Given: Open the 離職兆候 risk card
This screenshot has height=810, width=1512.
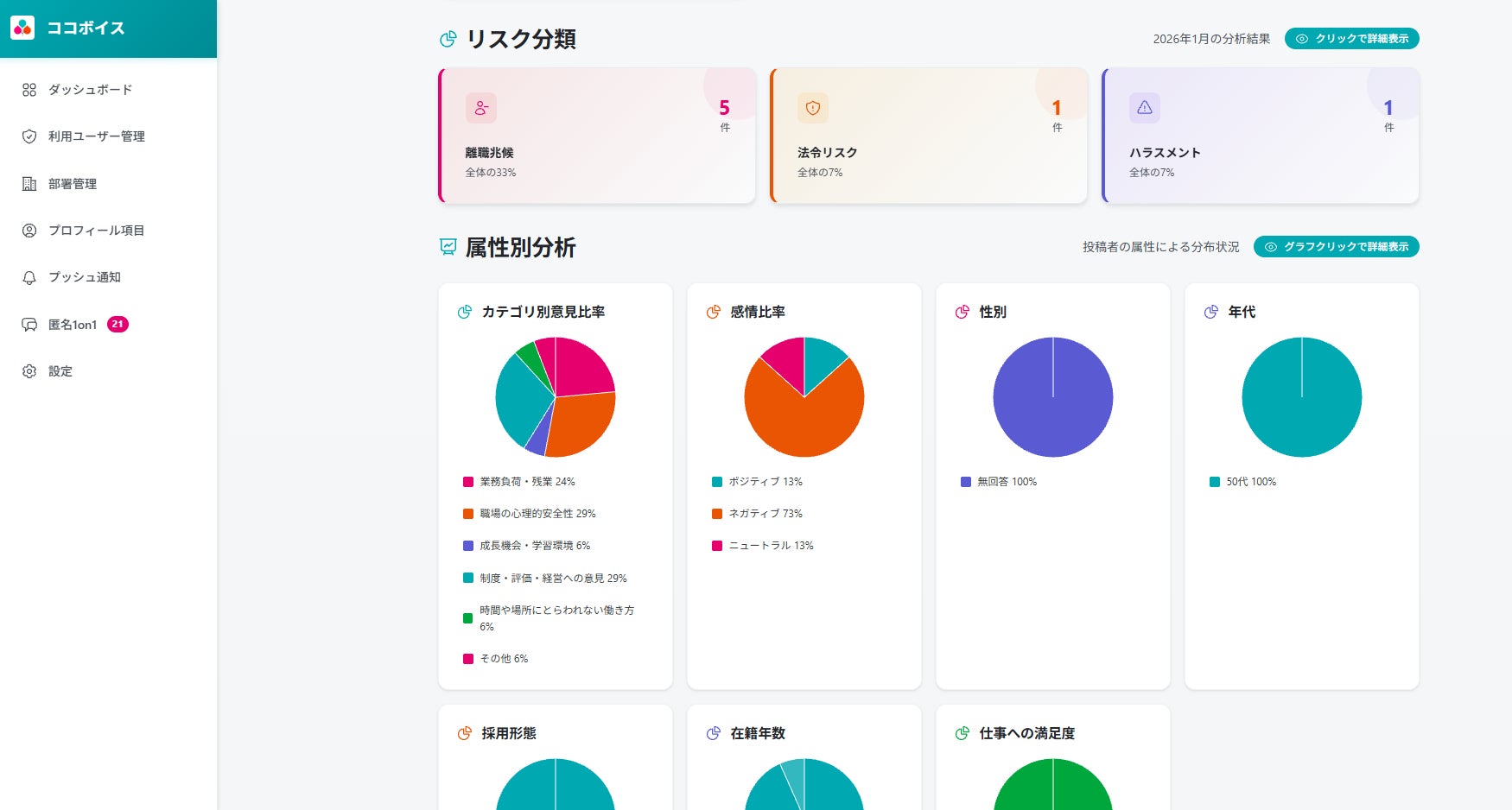Looking at the screenshot, I should (x=597, y=136).
